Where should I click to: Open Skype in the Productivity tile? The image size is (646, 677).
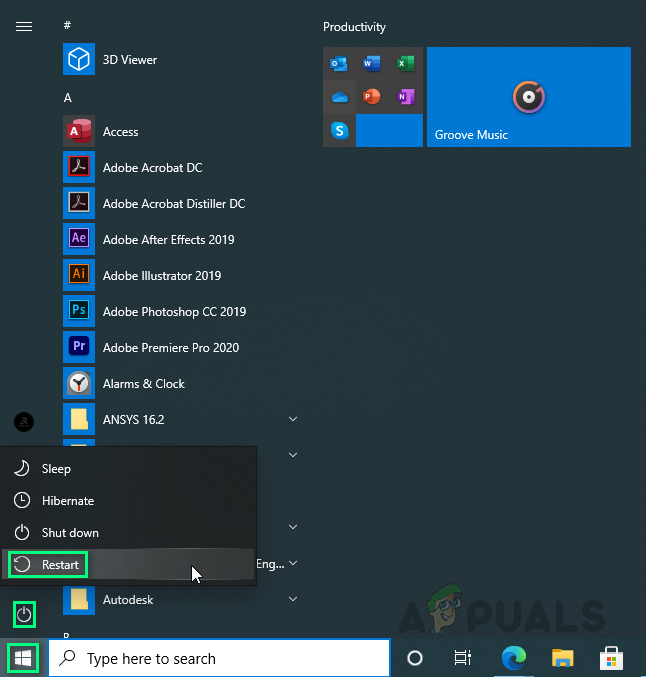[339, 130]
